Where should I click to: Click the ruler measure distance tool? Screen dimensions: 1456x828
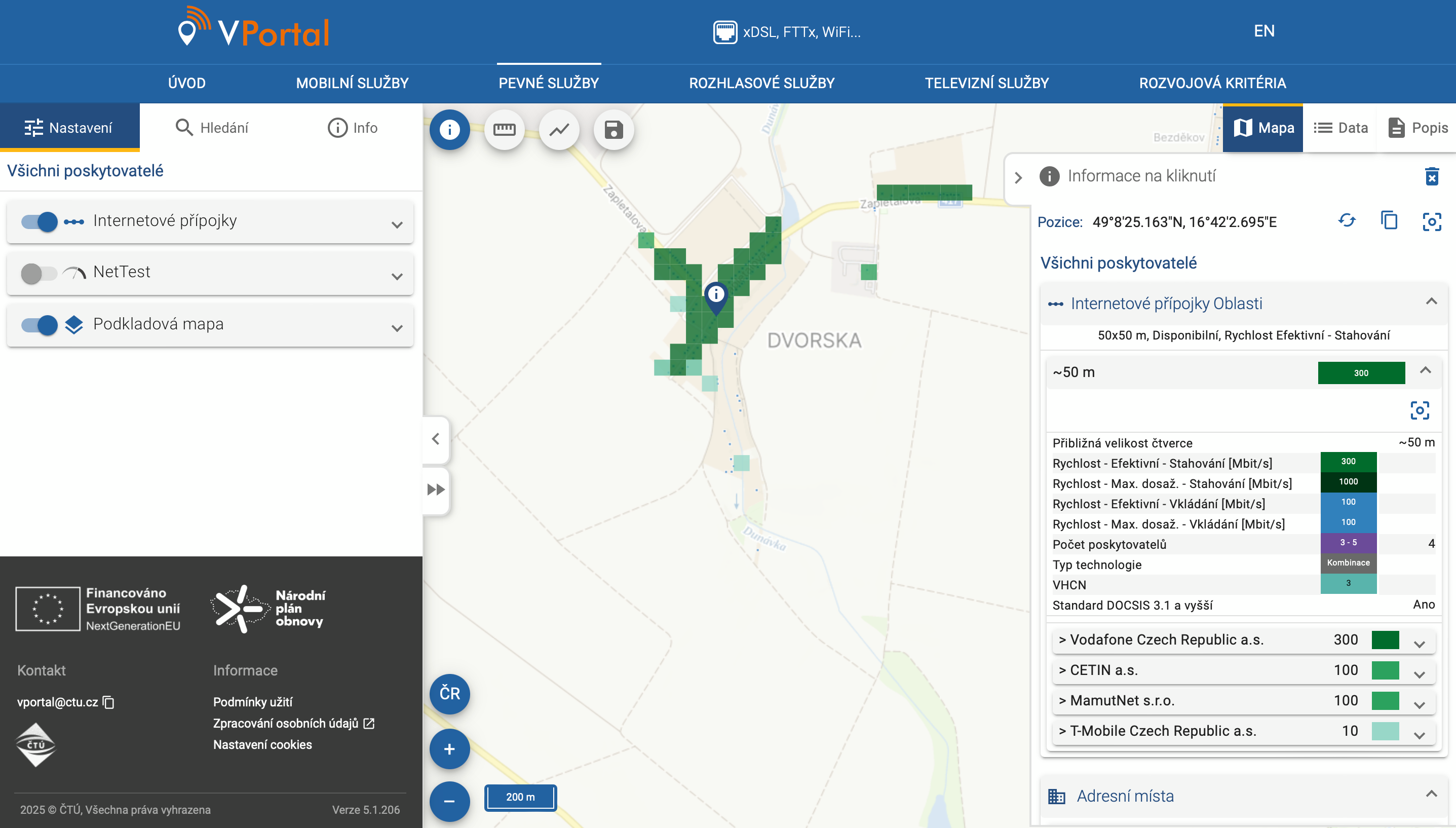(504, 130)
